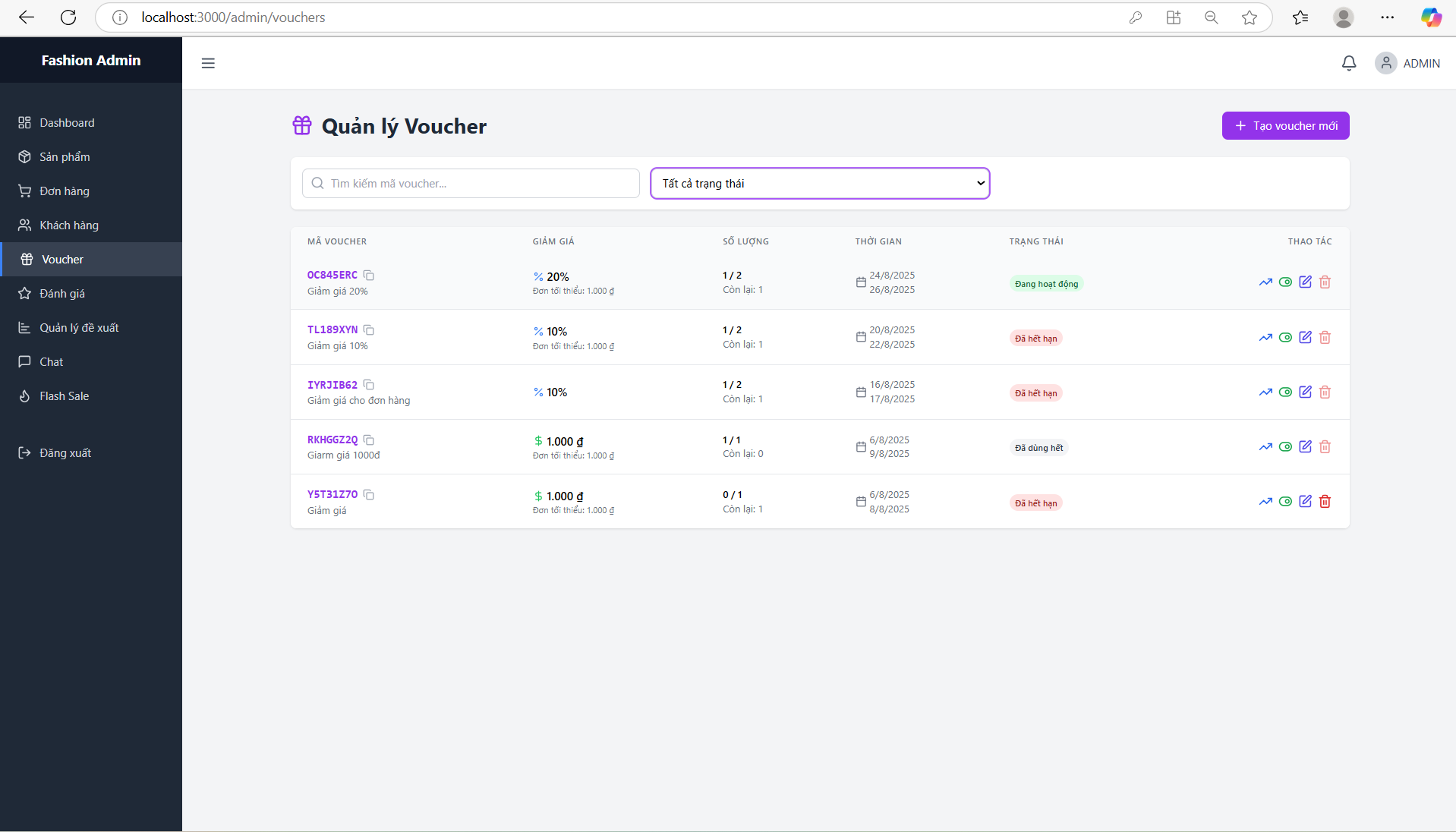
Task: Open statistics chart for TL189XYN voucher
Action: pyautogui.click(x=1265, y=338)
